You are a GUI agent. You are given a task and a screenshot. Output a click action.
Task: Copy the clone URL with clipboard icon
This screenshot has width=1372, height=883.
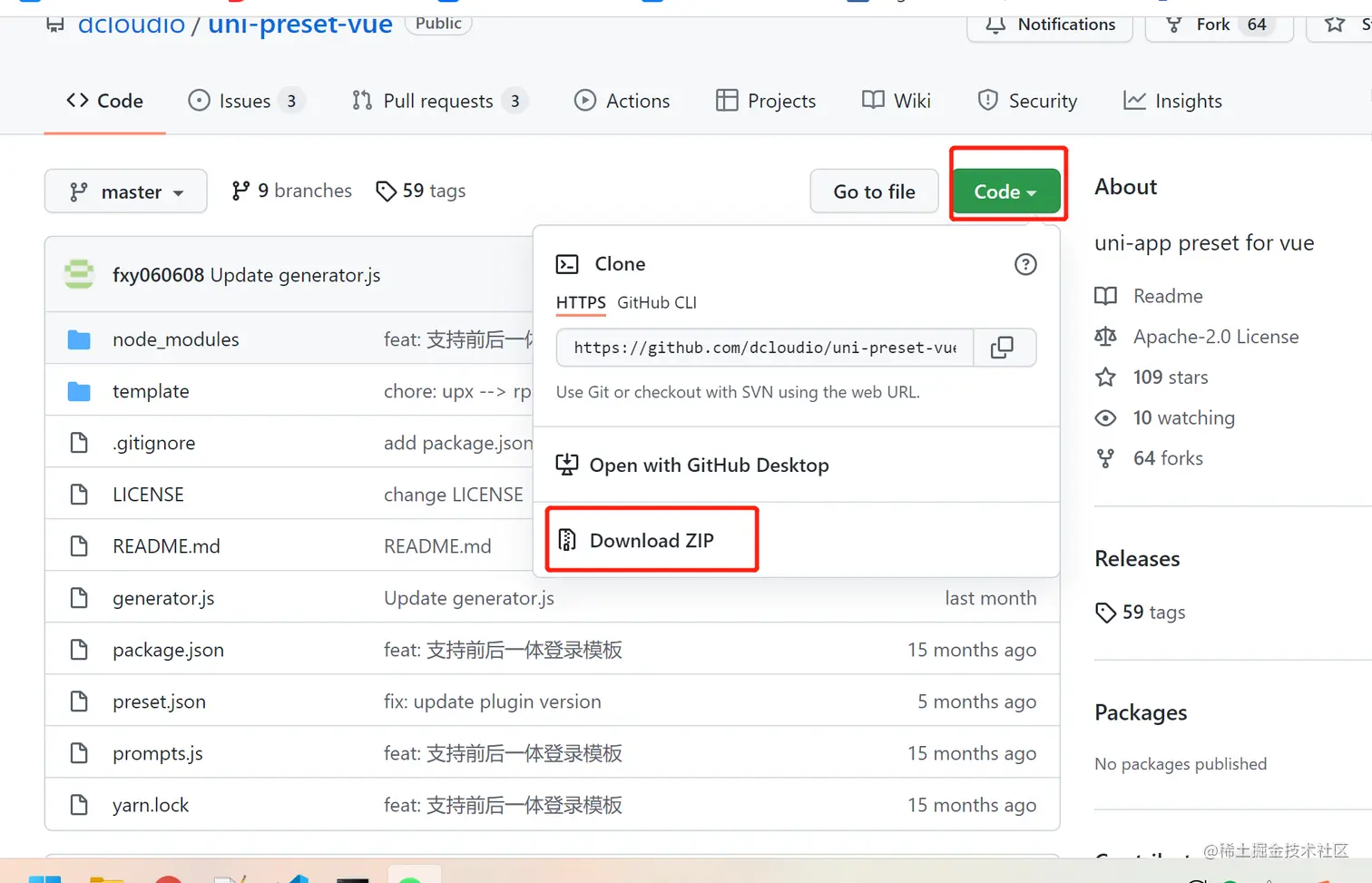[1002, 348]
